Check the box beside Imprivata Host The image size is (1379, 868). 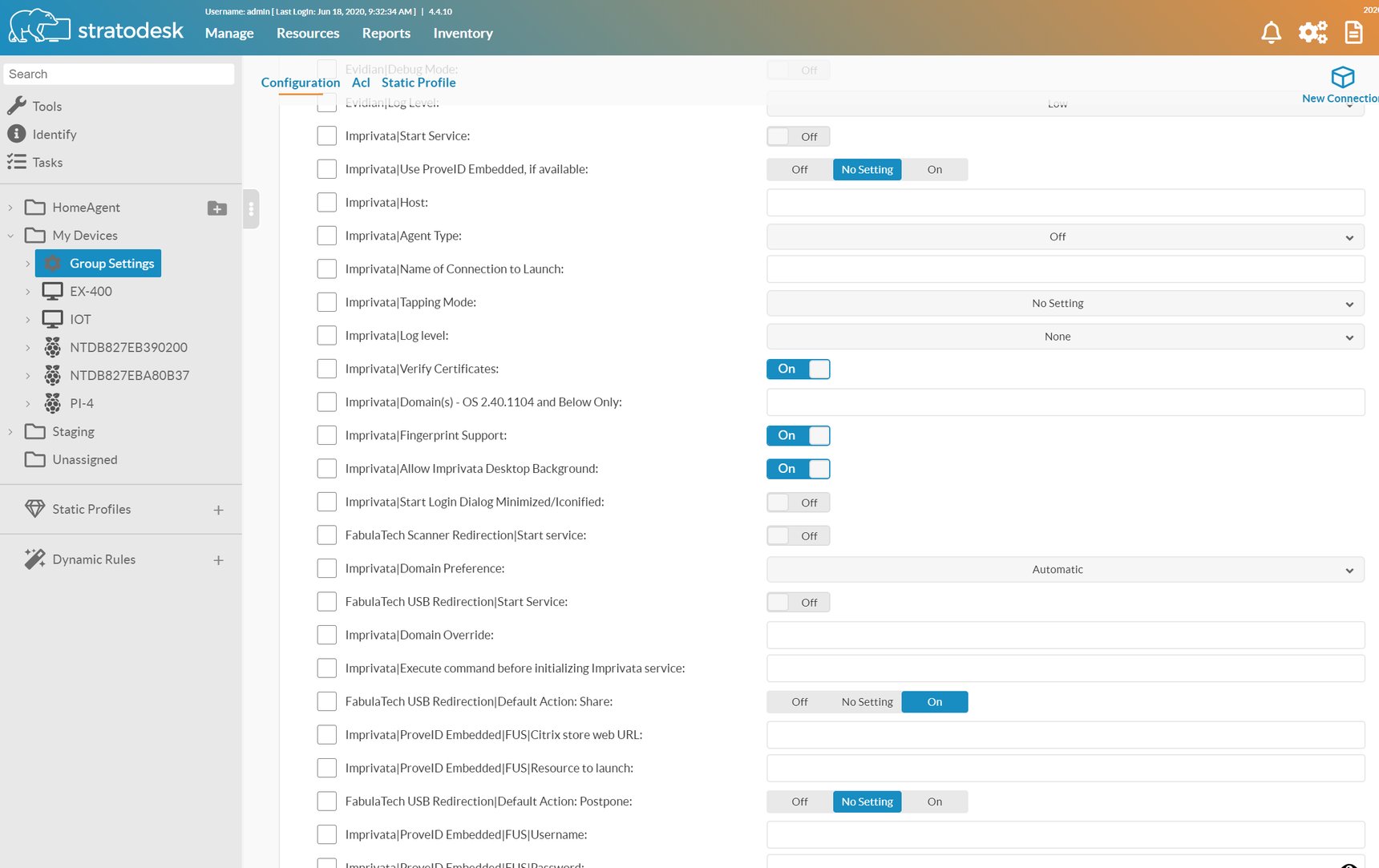click(326, 202)
